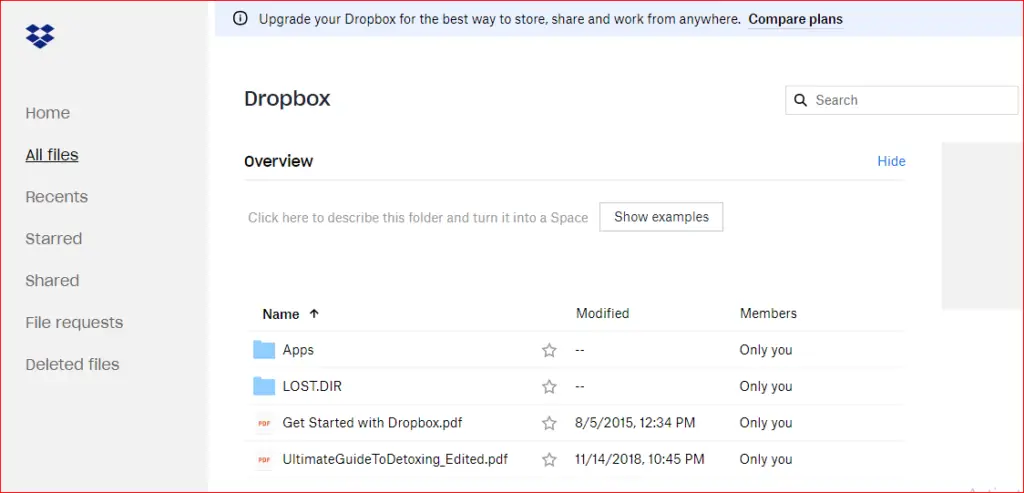This screenshot has height=493, width=1024.
Task: Click PDF icon for UltimateGuideToDetoxing_Edited.pdf
Action: tap(264, 460)
